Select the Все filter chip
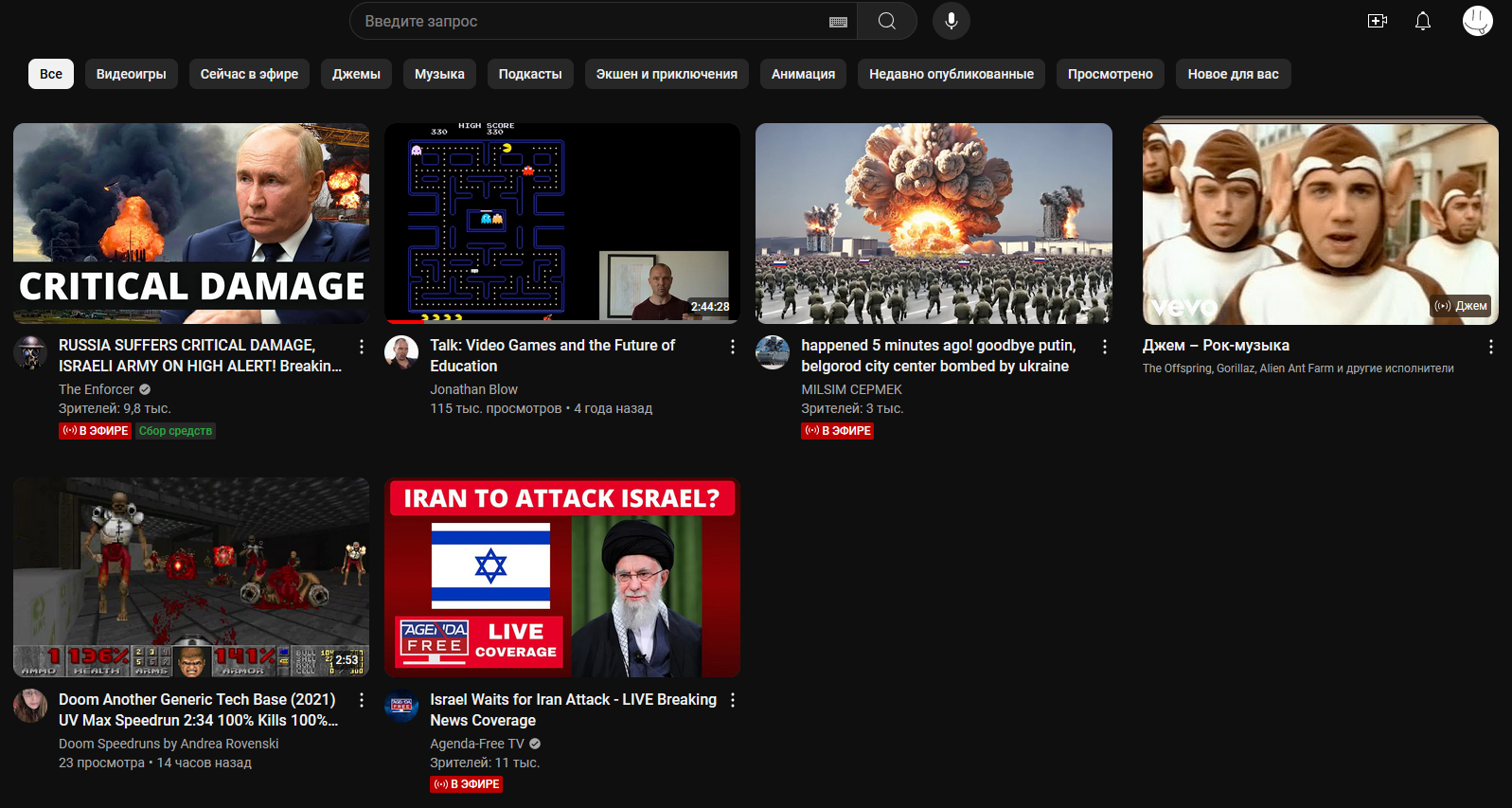 (x=51, y=74)
